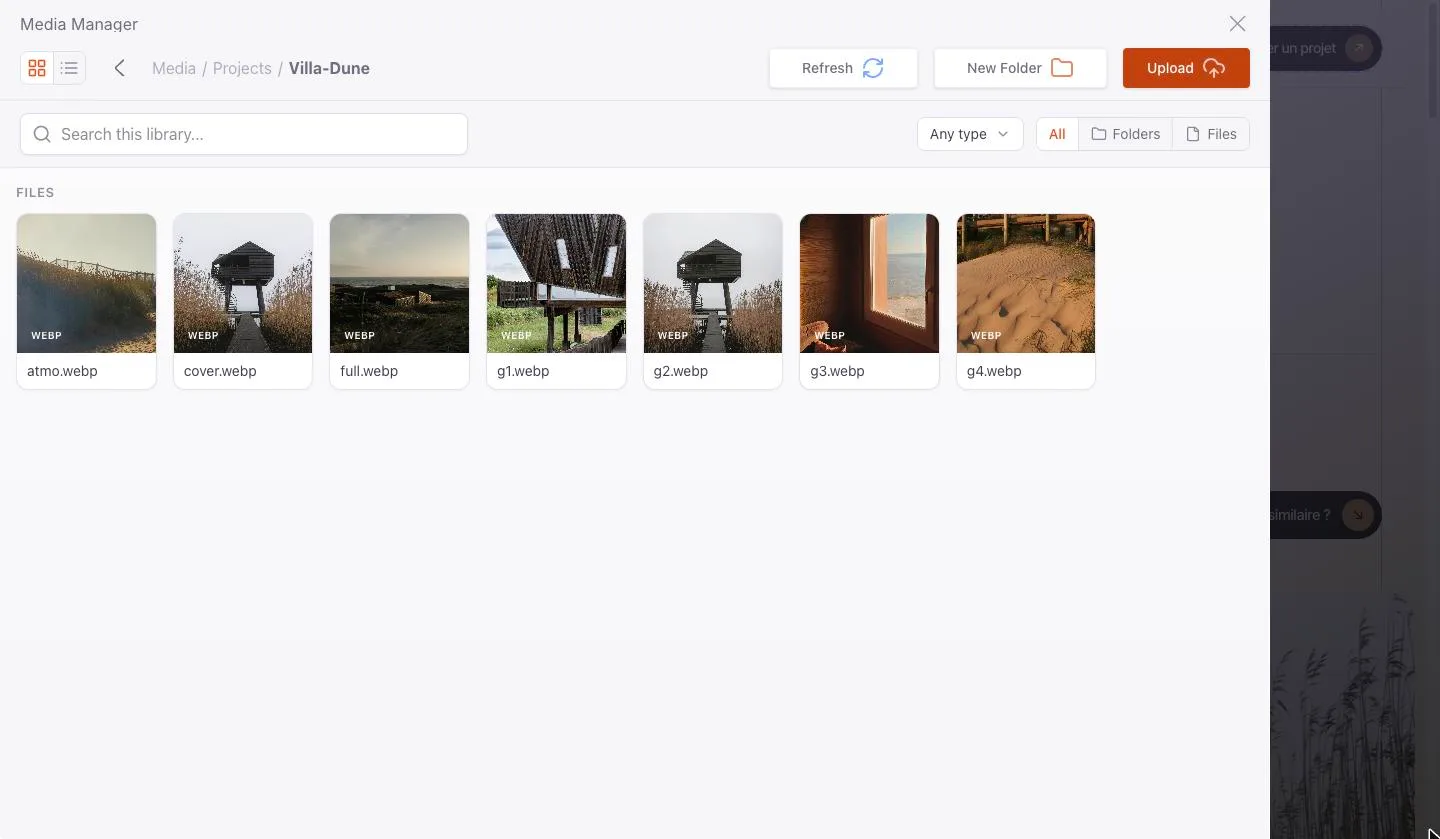Focus the Search this library field
Screen dimensions: 1440x839
[244, 134]
